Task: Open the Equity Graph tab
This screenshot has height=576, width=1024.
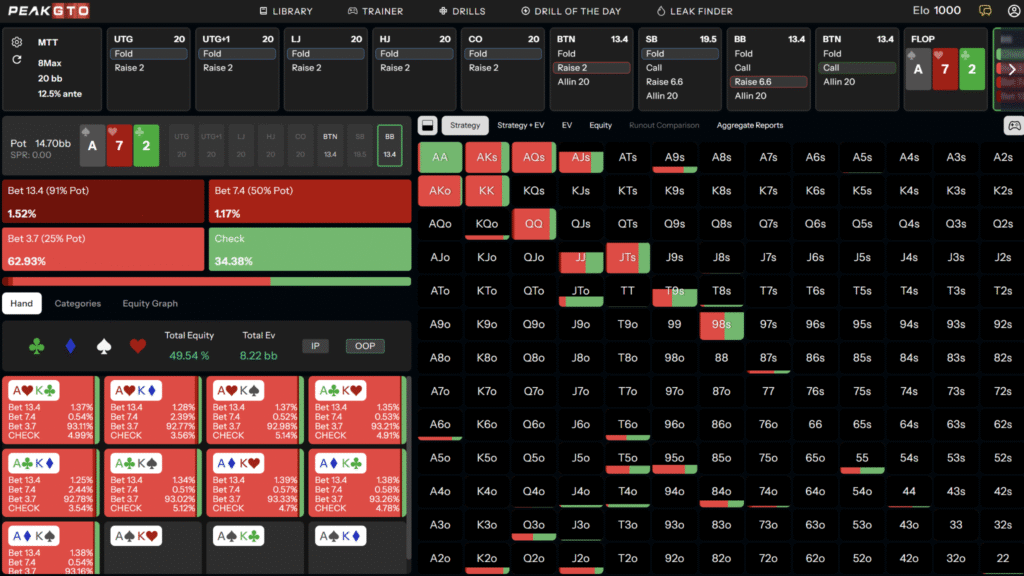Action: click(149, 303)
